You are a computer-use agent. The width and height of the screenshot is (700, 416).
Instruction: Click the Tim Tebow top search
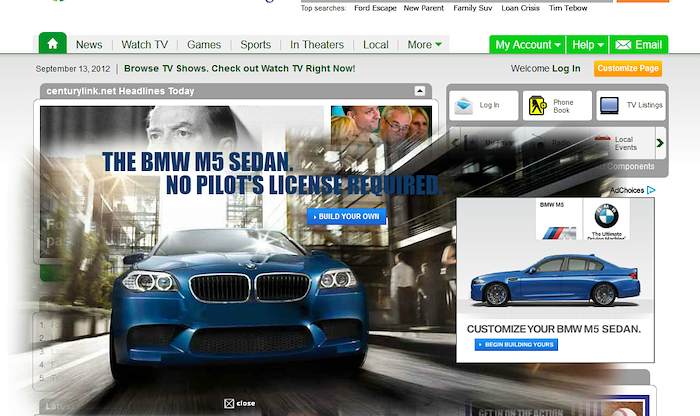point(568,8)
